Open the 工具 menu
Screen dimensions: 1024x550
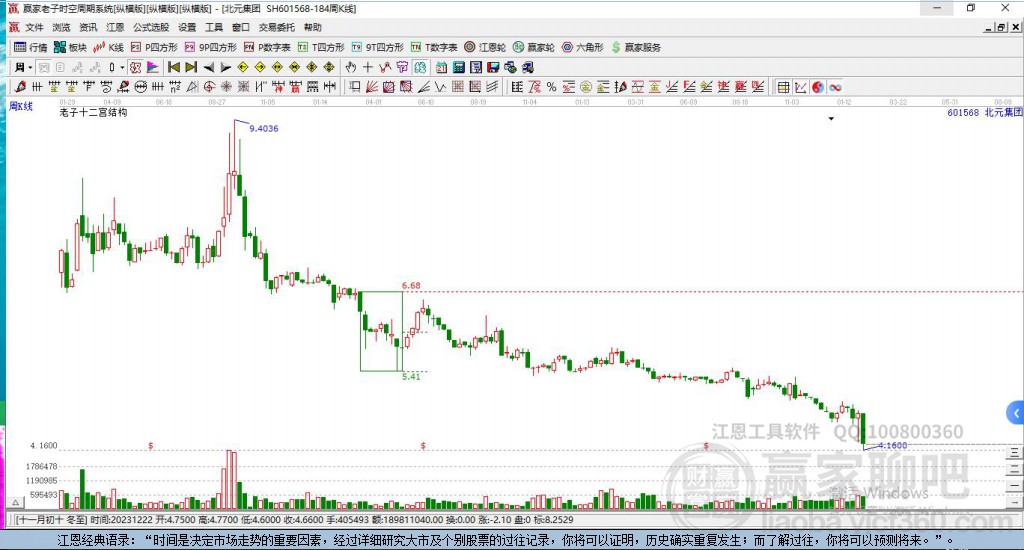pyautogui.click(x=214, y=27)
